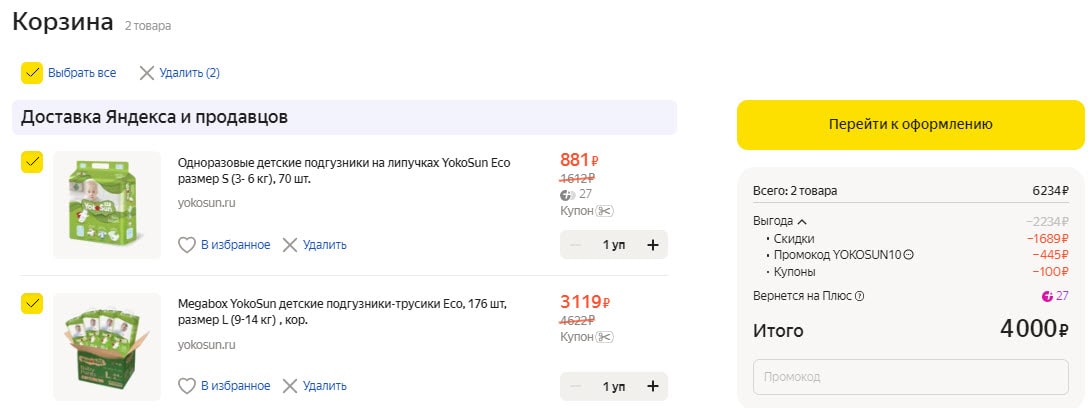Open the size S diapers product thumbnail
Image resolution: width=1090 pixels, height=408 pixels.
tap(107, 205)
